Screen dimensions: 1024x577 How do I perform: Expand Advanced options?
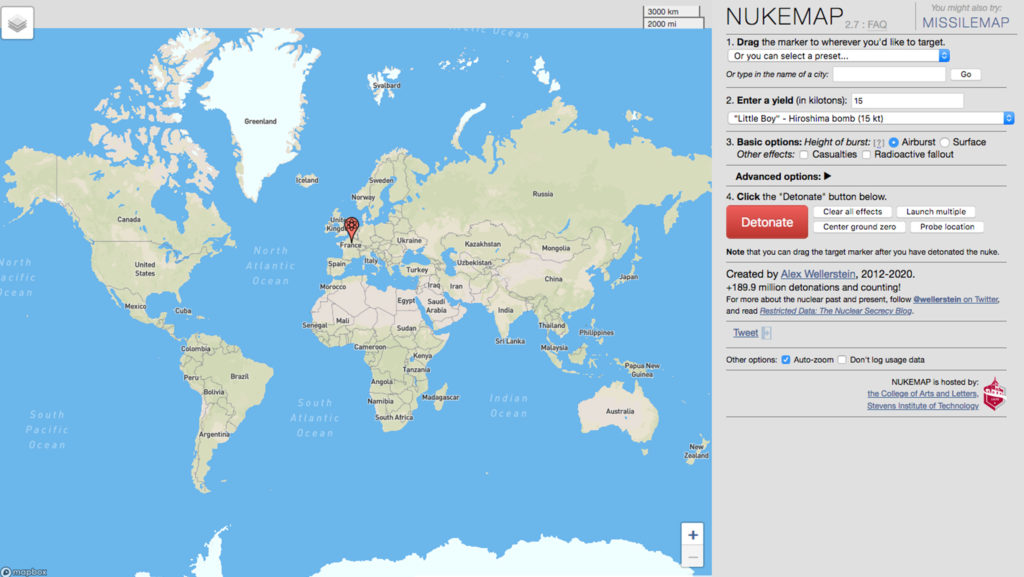783,176
